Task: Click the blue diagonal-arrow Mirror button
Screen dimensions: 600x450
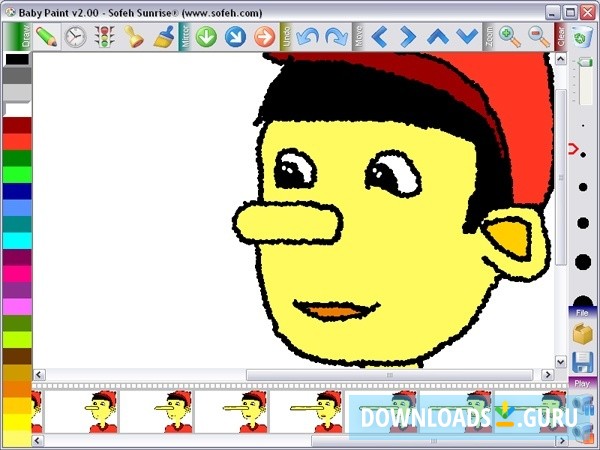Action: click(x=235, y=37)
